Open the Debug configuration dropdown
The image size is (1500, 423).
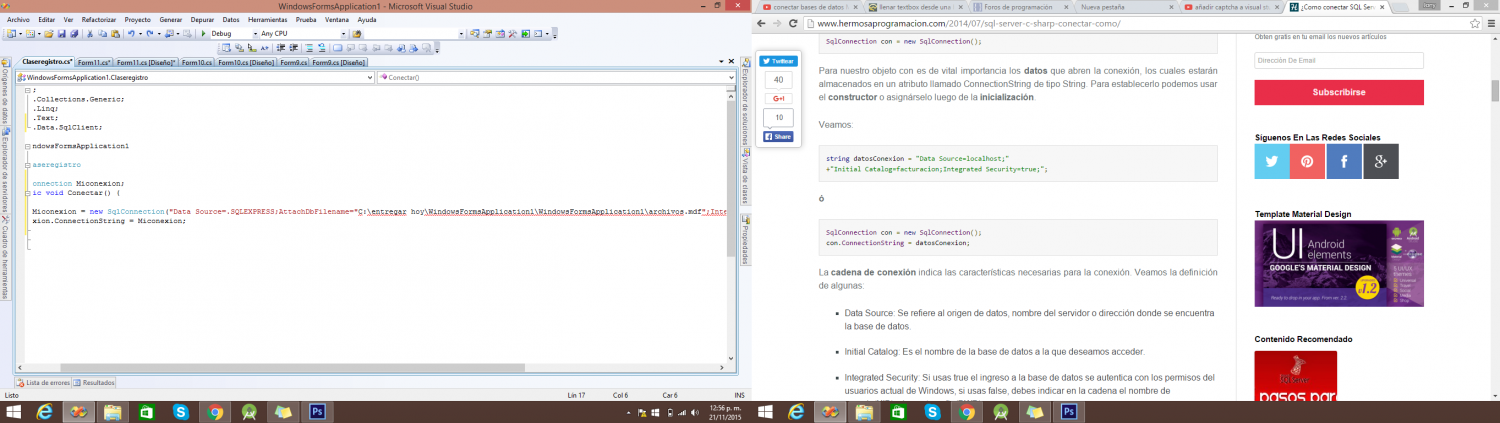255,34
